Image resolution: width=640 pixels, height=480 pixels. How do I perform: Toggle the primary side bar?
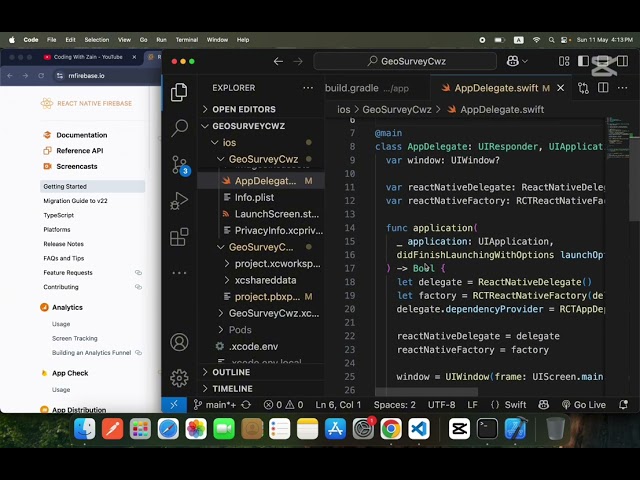(x=583, y=61)
